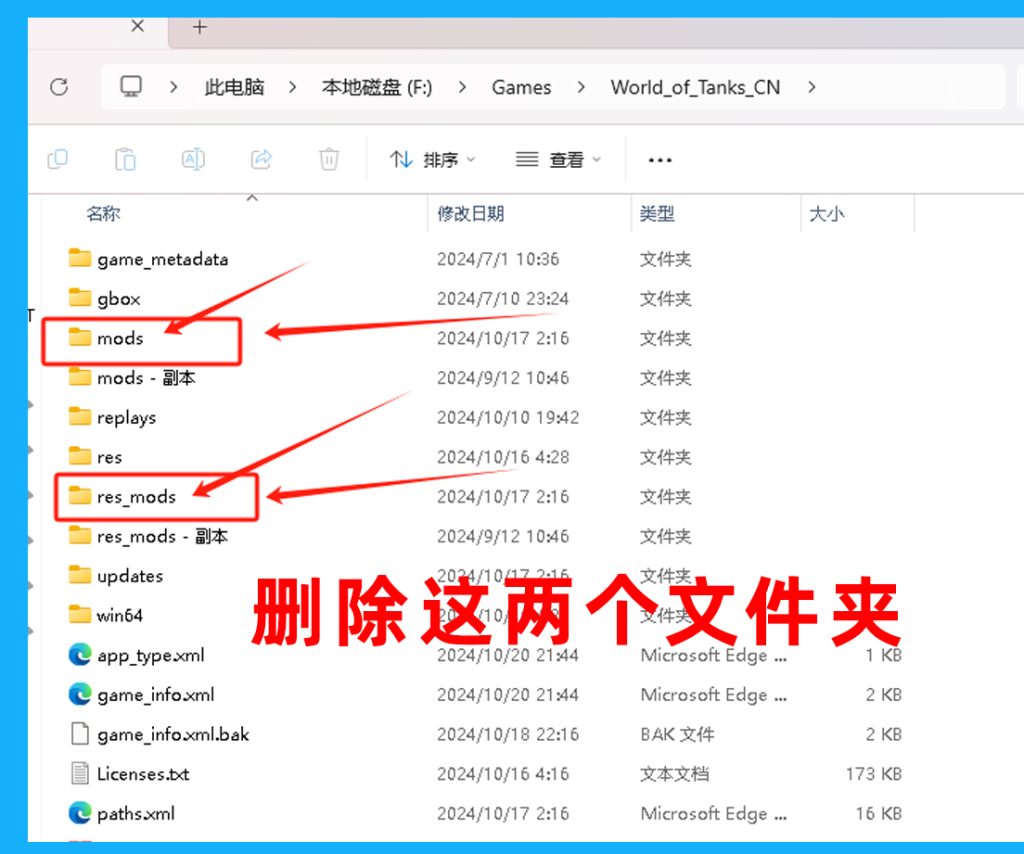Open the 查看 view dropdown
This screenshot has height=854, width=1024.
(558, 159)
